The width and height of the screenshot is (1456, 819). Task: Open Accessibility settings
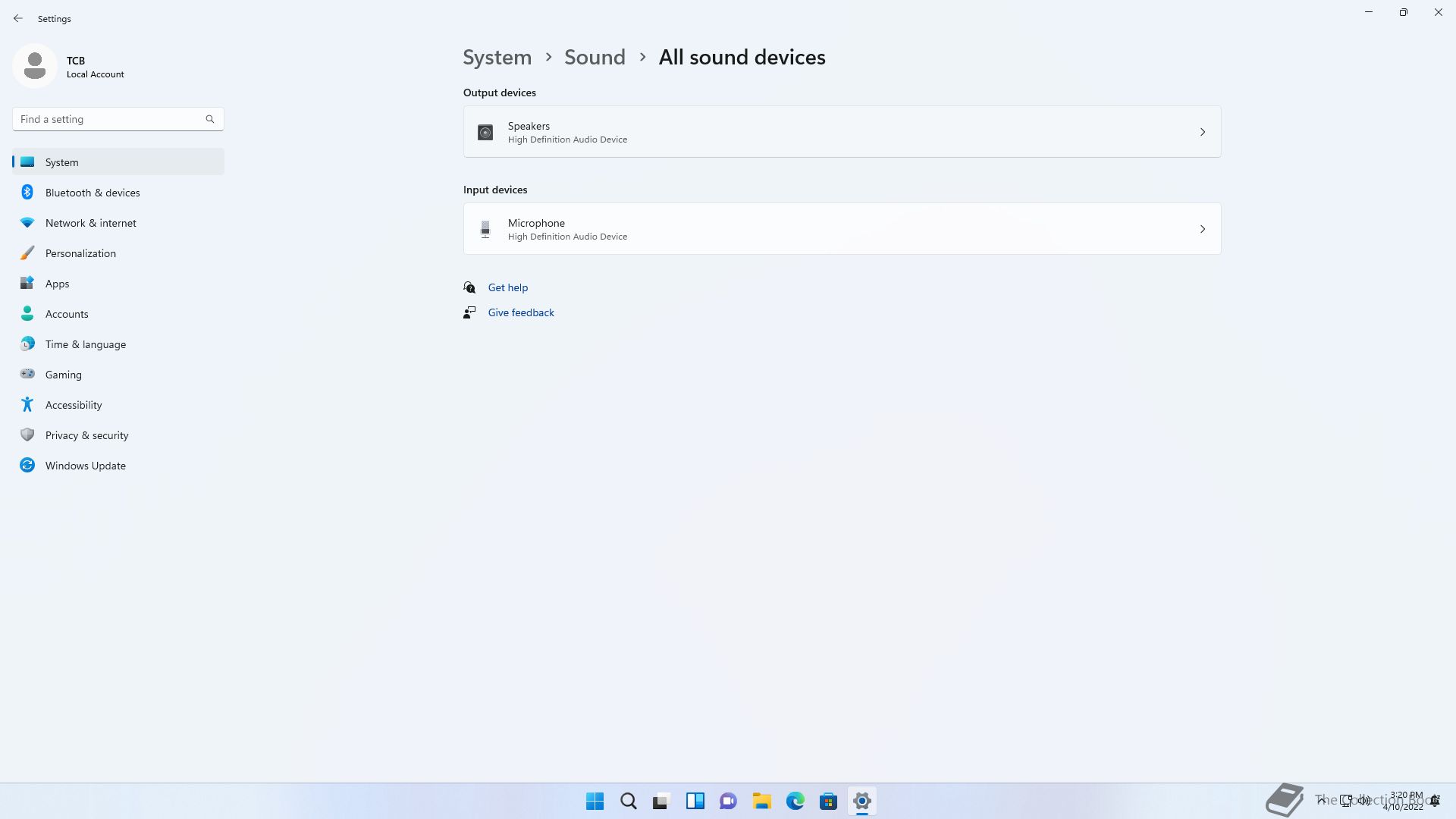(x=118, y=405)
